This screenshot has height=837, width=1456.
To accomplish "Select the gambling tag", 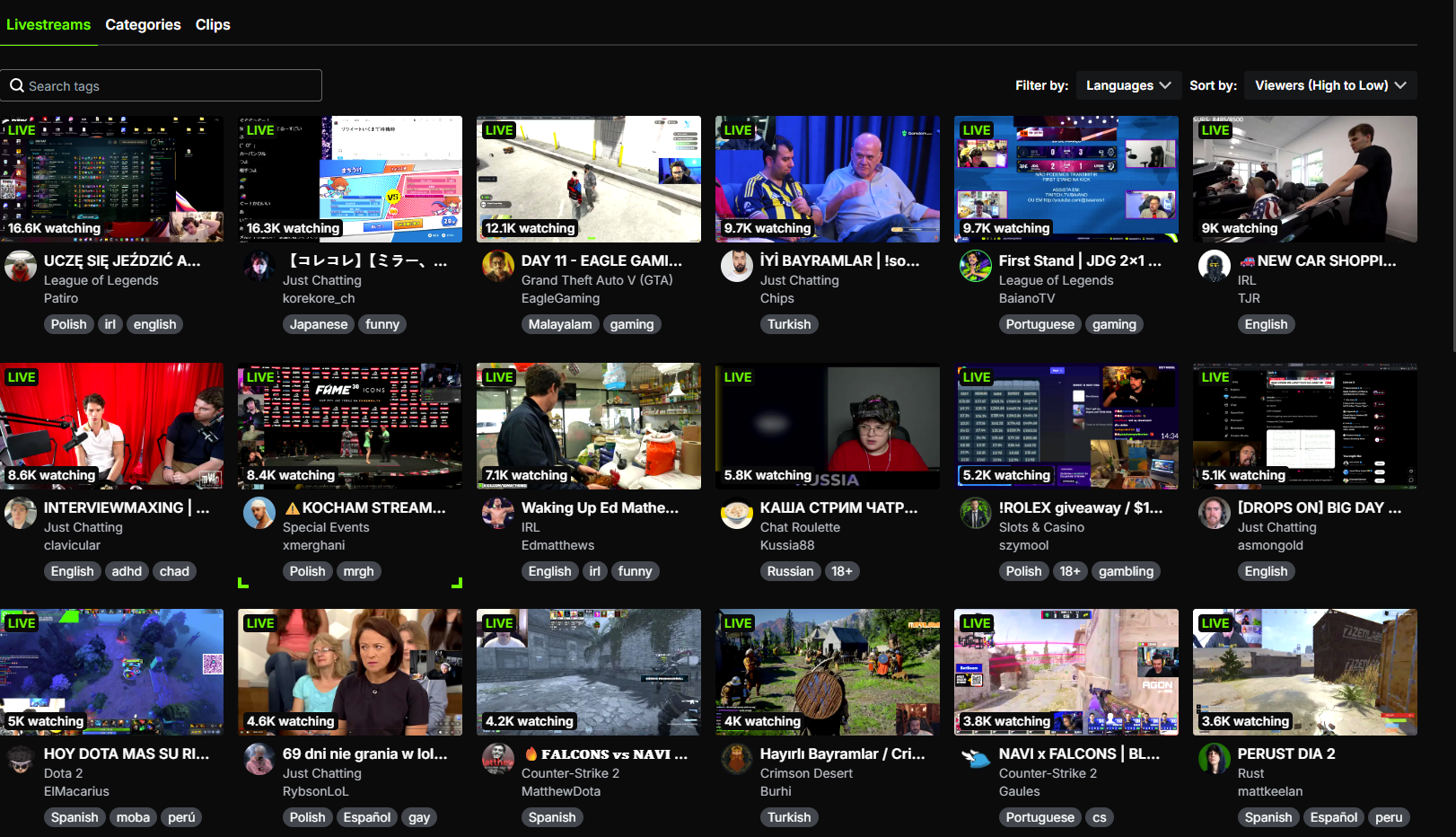I will click(x=1126, y=571).
